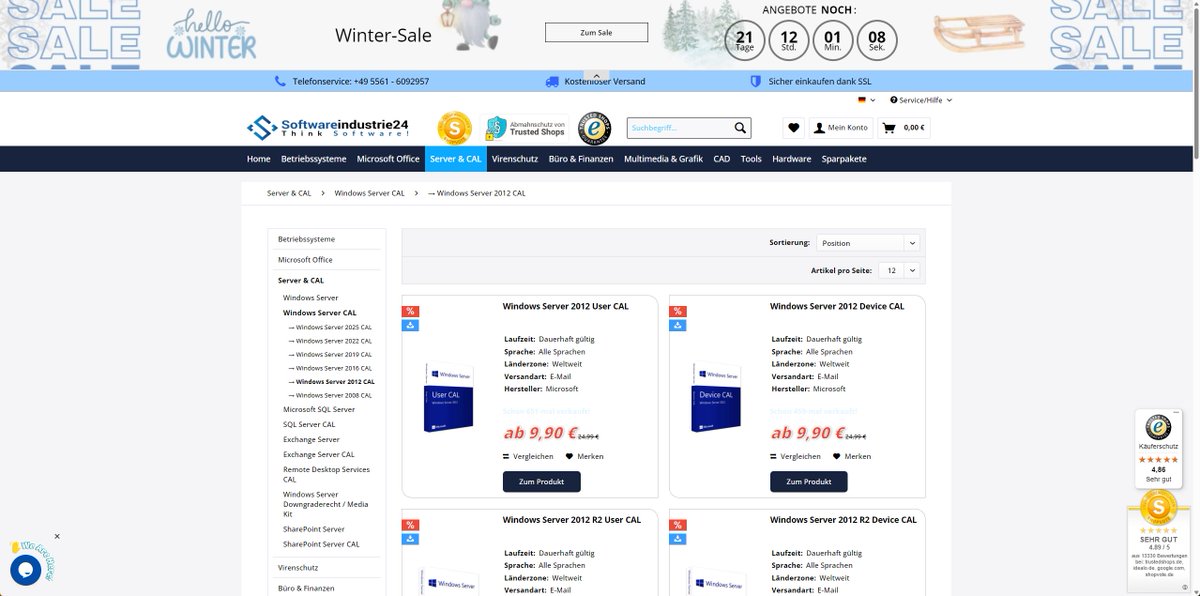Click Vergleichen for Windows Server 2012 Device CAL

point(795,456)
